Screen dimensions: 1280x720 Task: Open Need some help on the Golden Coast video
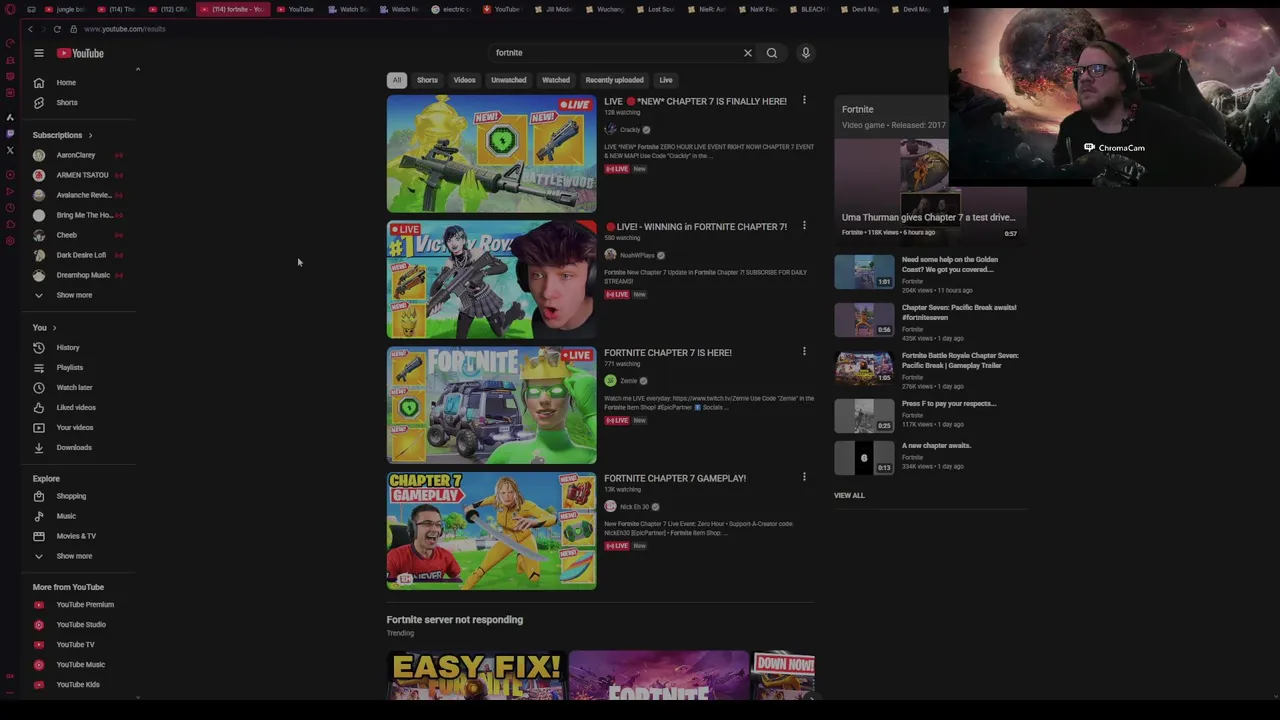pos(930,273)
